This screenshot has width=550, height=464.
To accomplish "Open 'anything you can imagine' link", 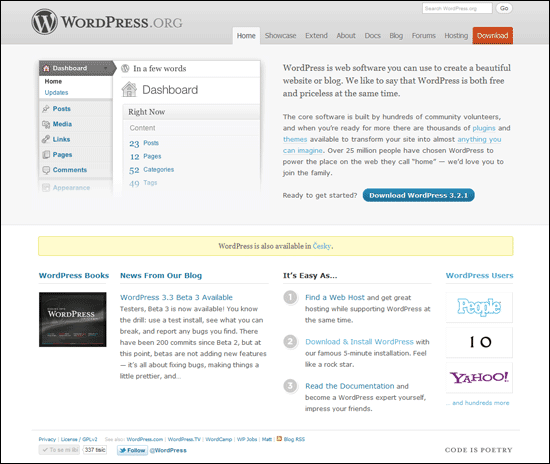I will coord(479,139).
